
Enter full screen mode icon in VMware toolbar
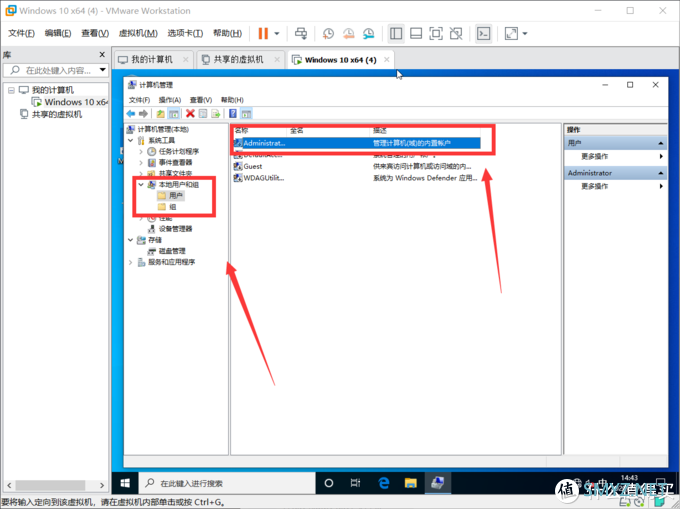click(436, 33)
